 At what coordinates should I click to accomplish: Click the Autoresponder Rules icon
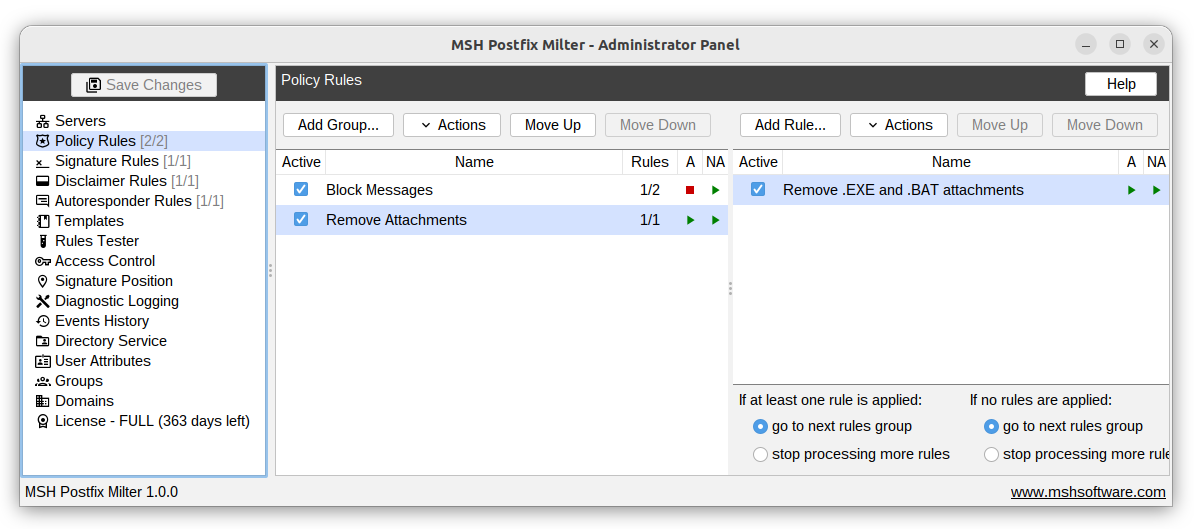coord(43,201)
